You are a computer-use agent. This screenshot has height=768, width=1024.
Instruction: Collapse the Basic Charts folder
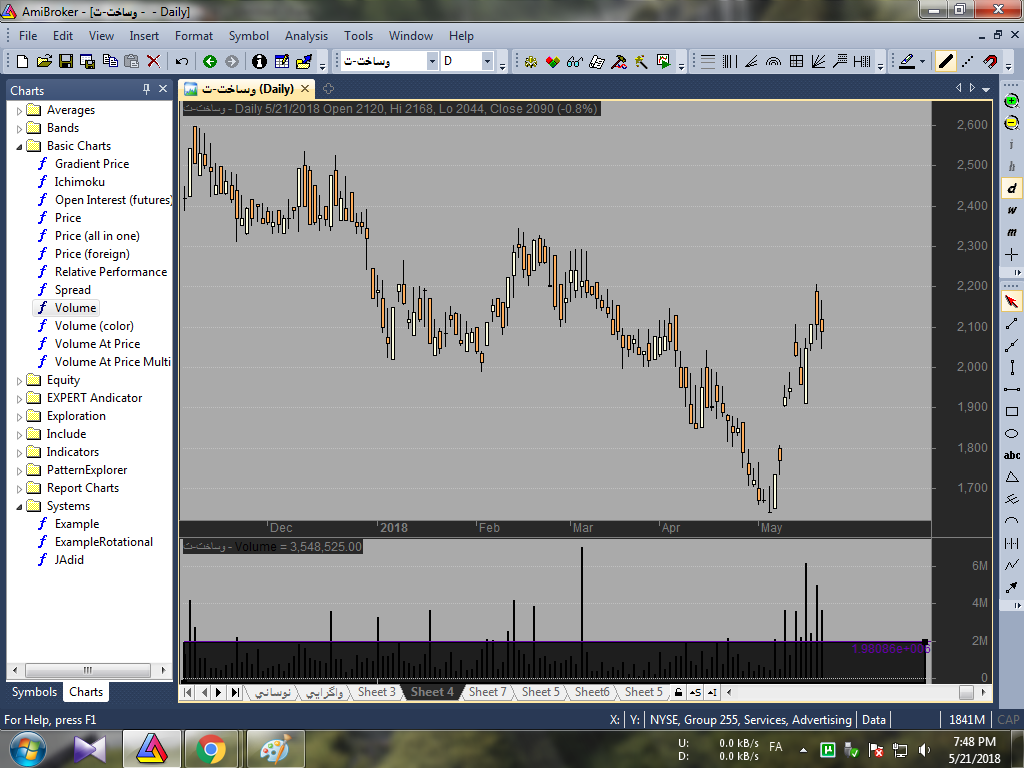(20, 146)
